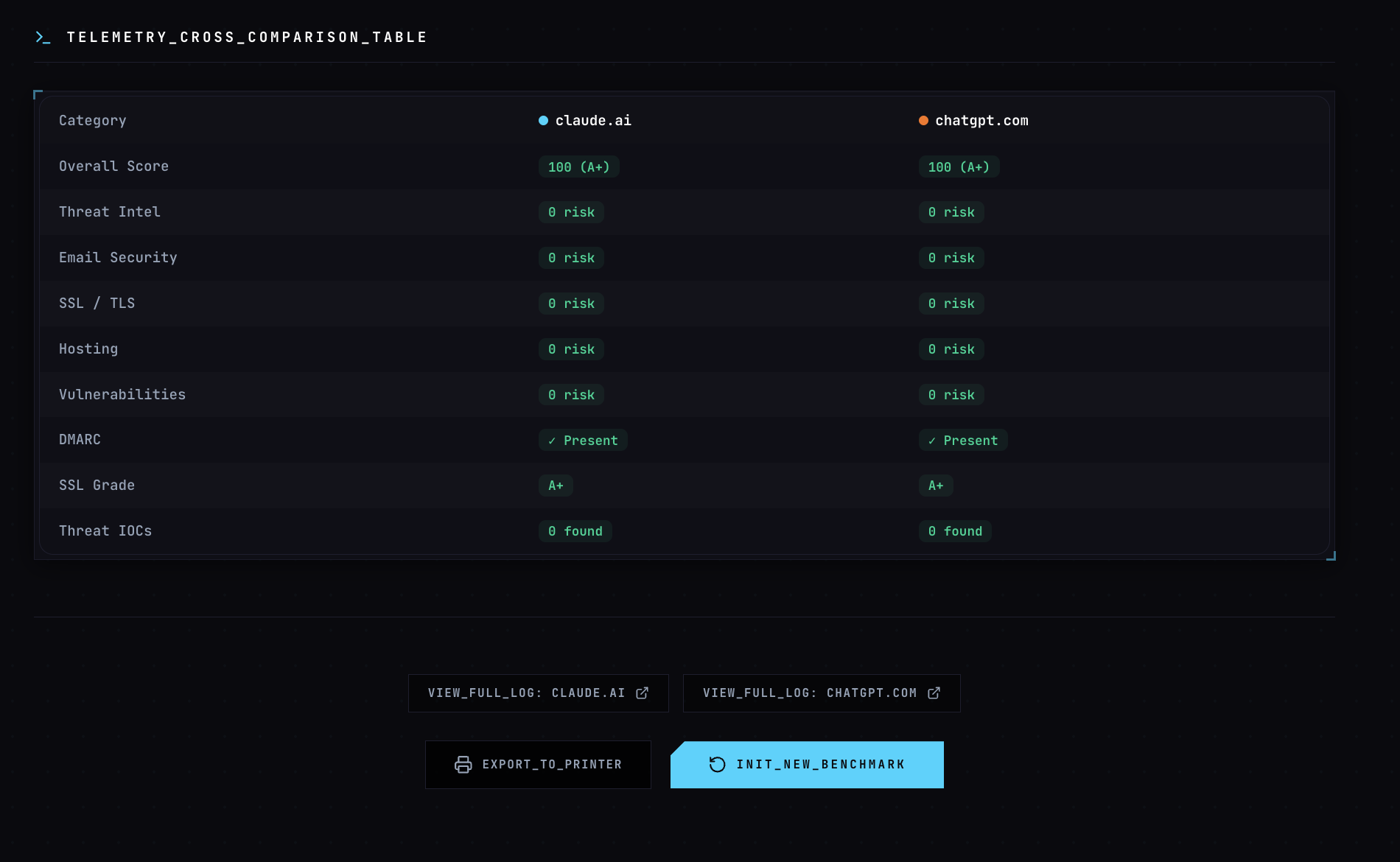Click chatgpt.com's DMARC Present badge
This screenshot has height=862, width=1400.
coord(963,441)
